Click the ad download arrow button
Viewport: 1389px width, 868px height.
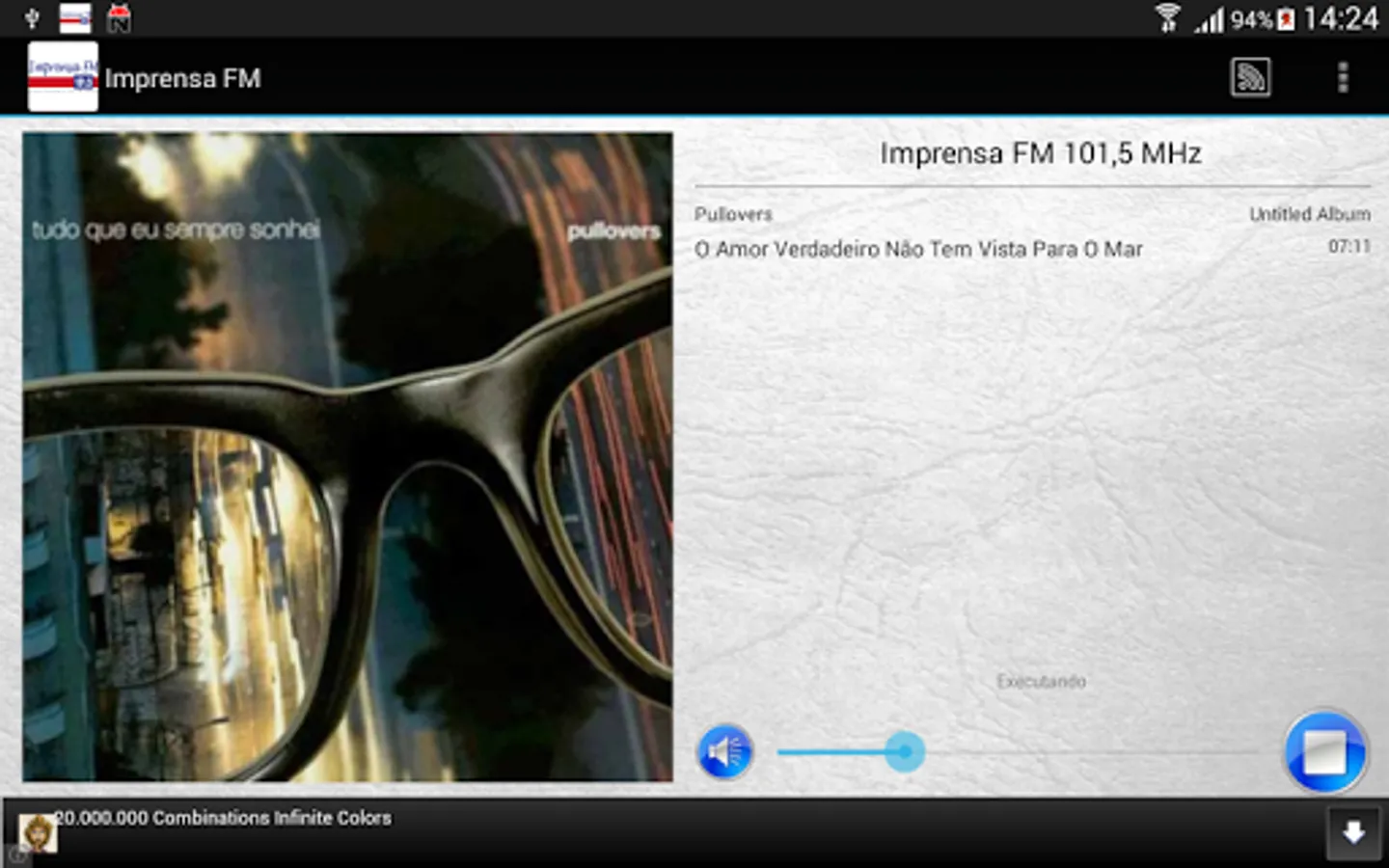(1353, 832)
